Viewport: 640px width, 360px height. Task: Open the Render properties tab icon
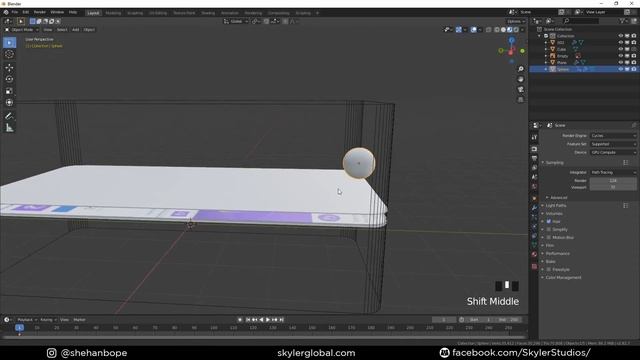point(534,149)
